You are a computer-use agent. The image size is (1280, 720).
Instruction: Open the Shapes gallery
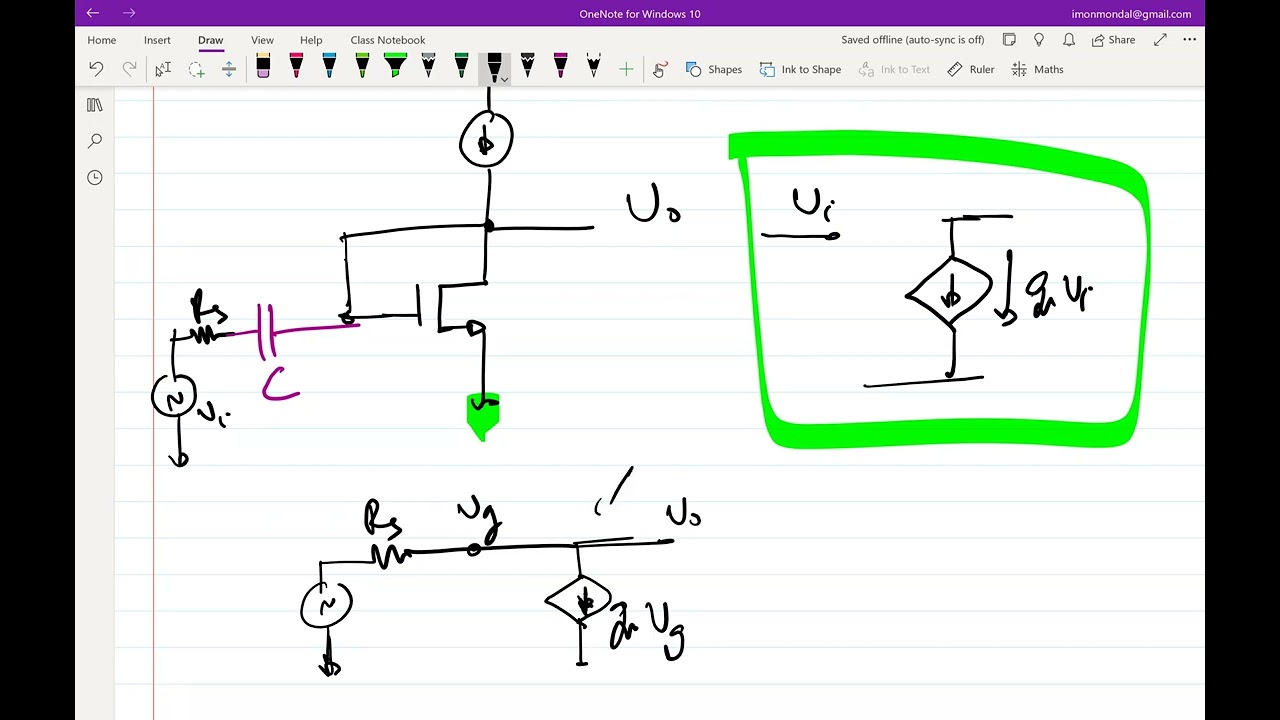714,69
